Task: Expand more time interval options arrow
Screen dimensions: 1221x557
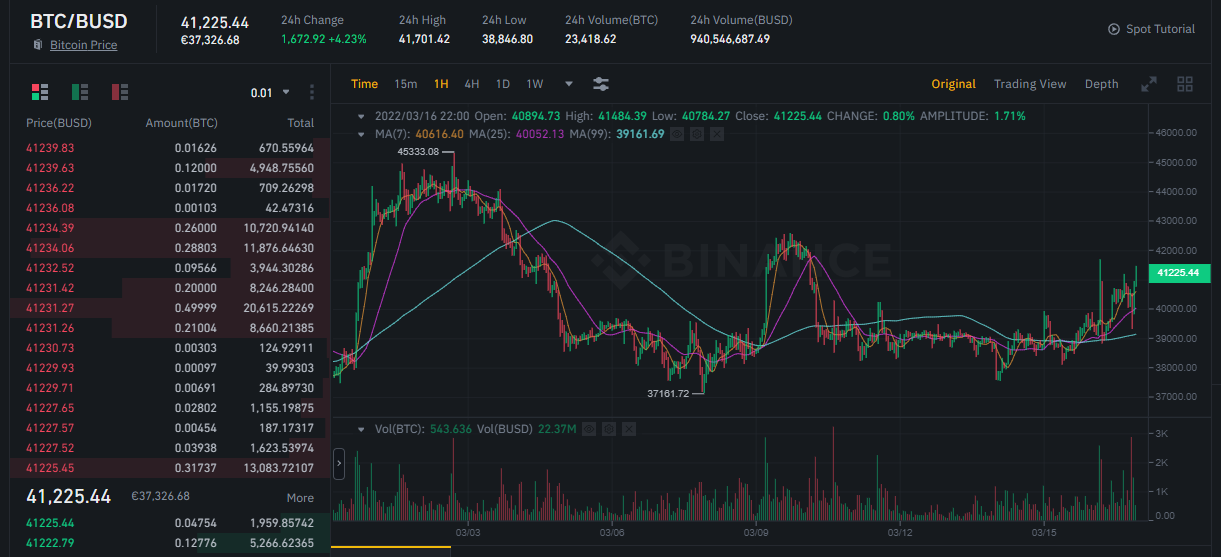Action: (x=569, y=84)
